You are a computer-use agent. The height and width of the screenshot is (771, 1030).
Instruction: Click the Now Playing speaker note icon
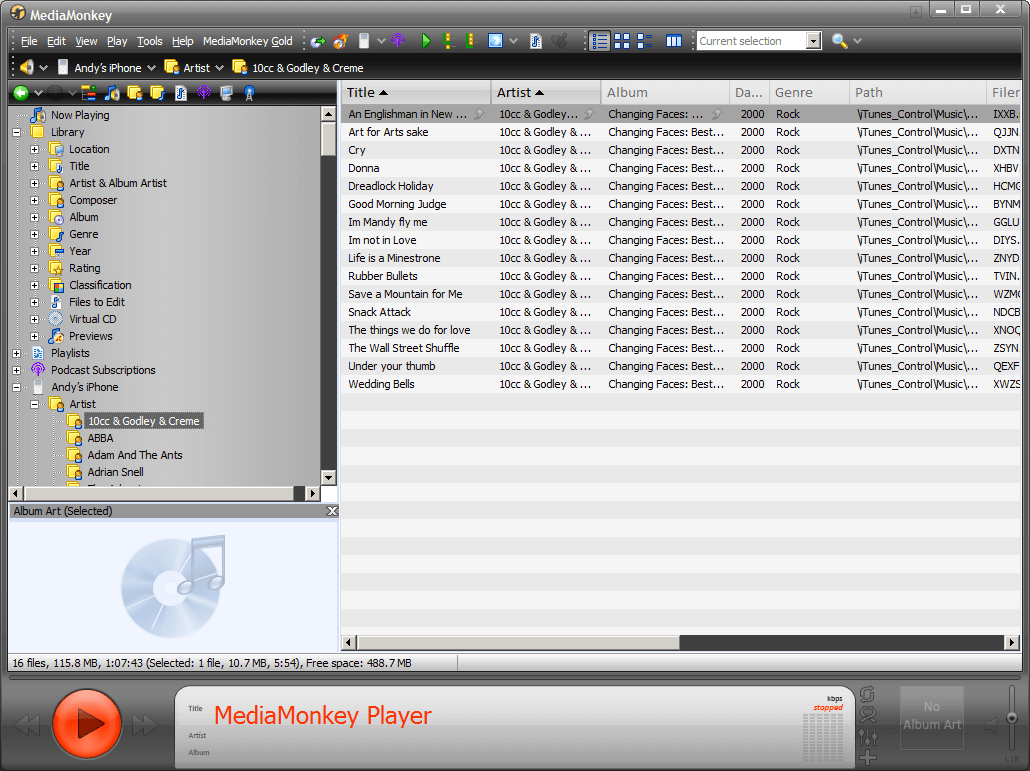pyautogui.click(x=112, y=93)
